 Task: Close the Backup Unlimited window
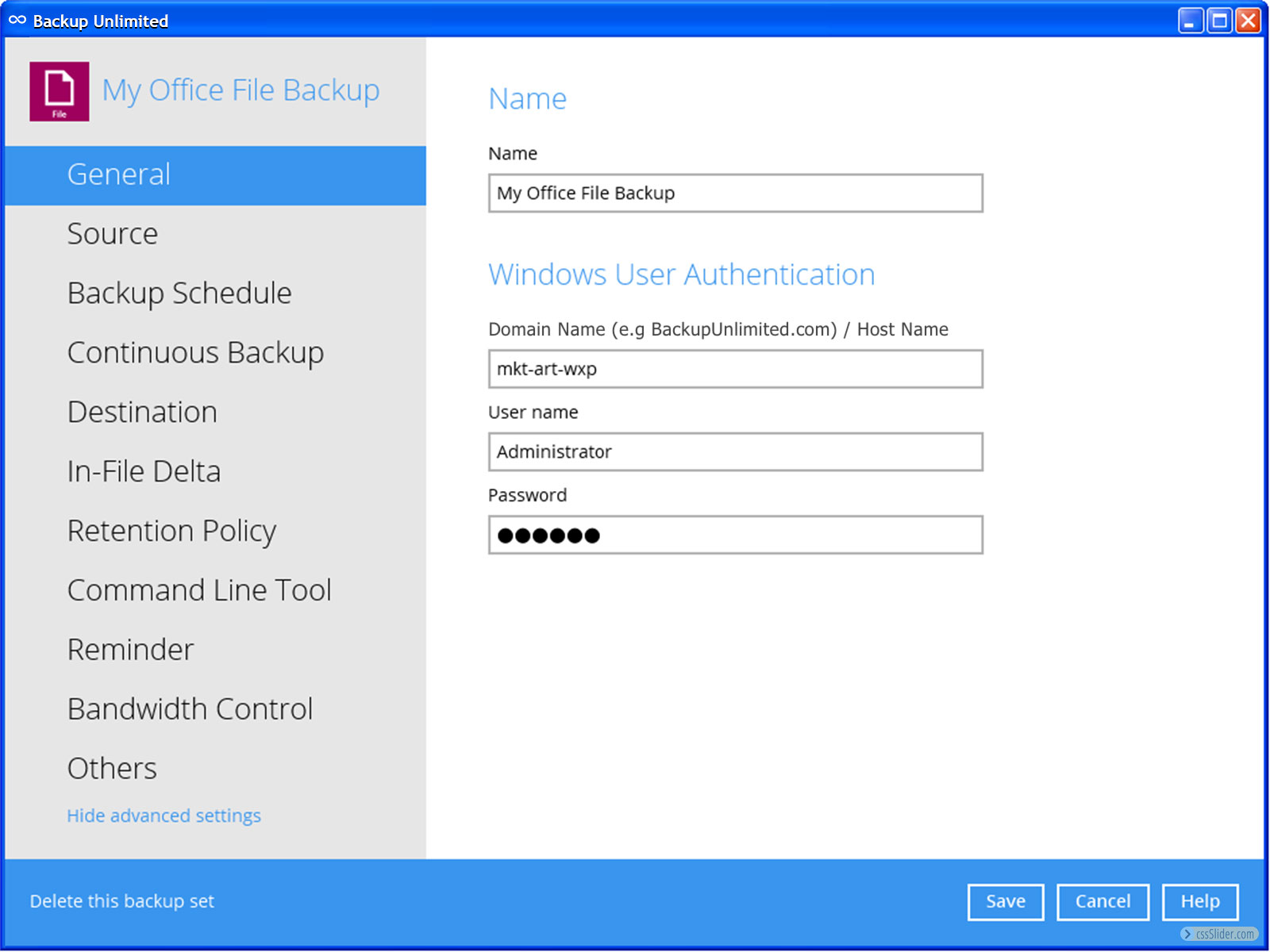coord(1248,21)
